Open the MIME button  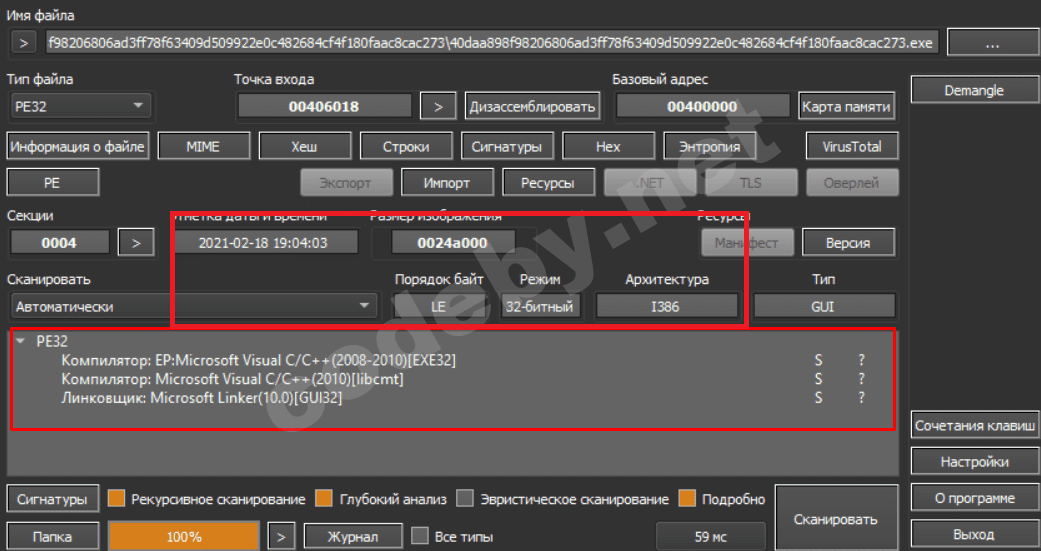[203, 146]
